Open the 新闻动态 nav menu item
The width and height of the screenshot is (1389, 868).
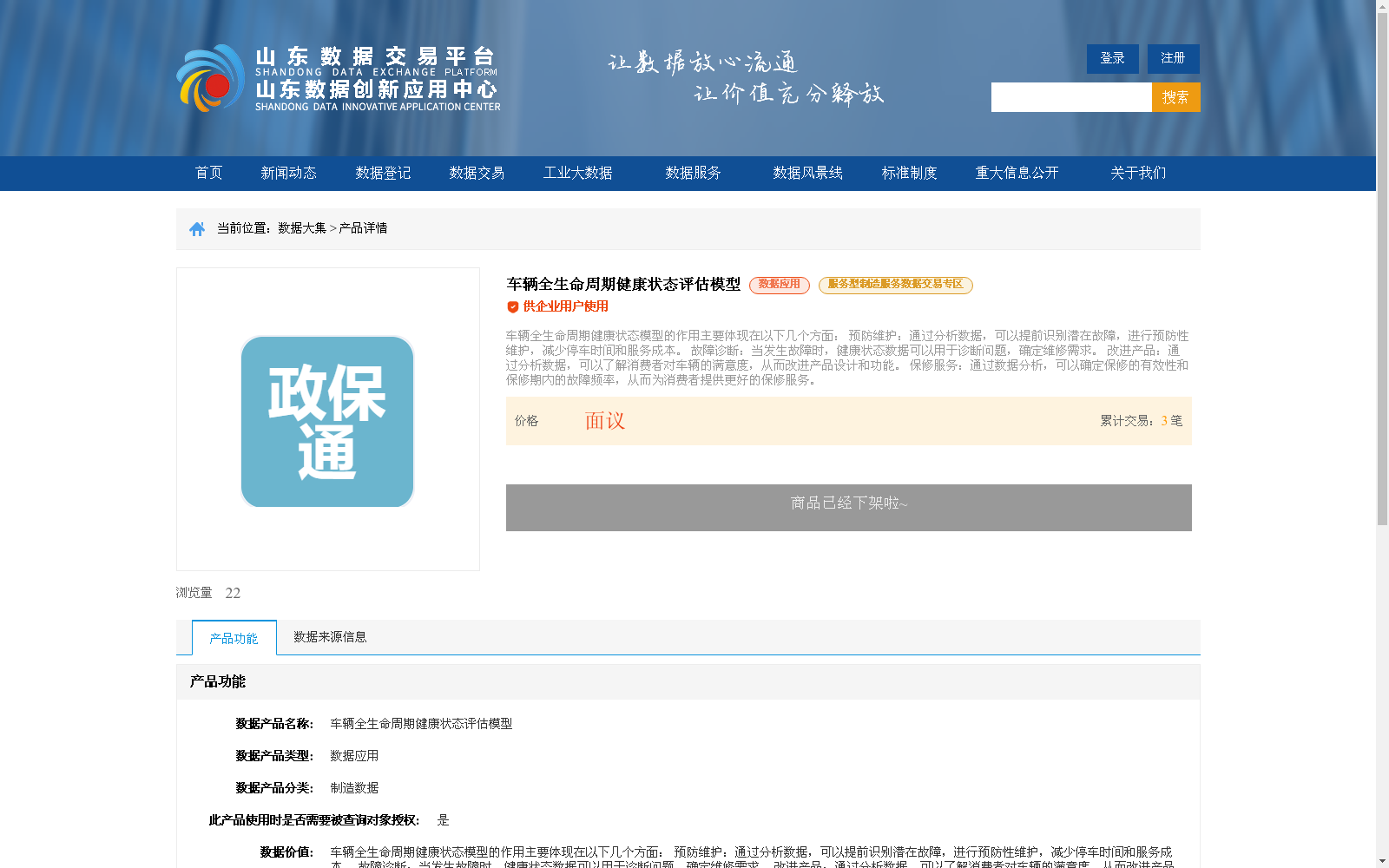[x=288, y=173]
